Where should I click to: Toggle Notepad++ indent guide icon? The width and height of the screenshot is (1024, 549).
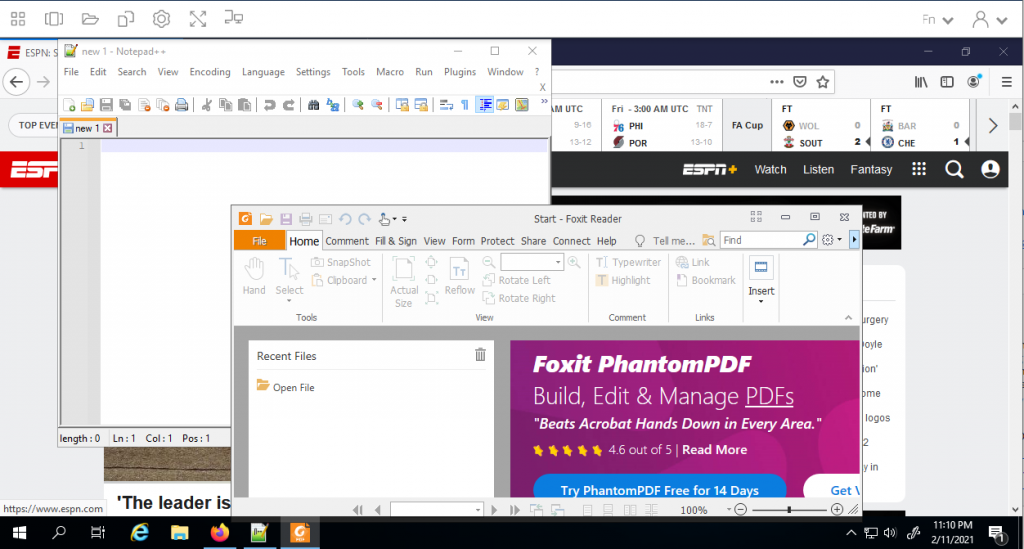point(485,104)
